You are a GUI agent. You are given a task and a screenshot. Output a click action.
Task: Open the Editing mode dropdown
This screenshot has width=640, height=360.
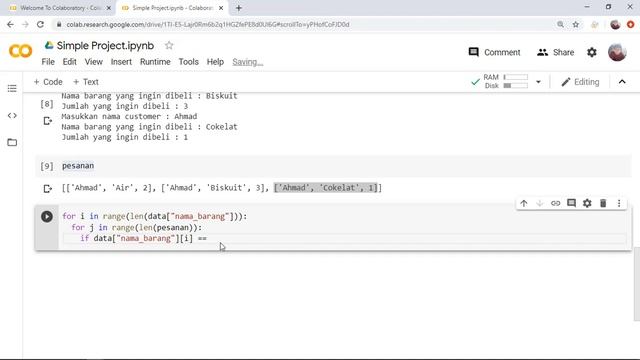[580, 82]
